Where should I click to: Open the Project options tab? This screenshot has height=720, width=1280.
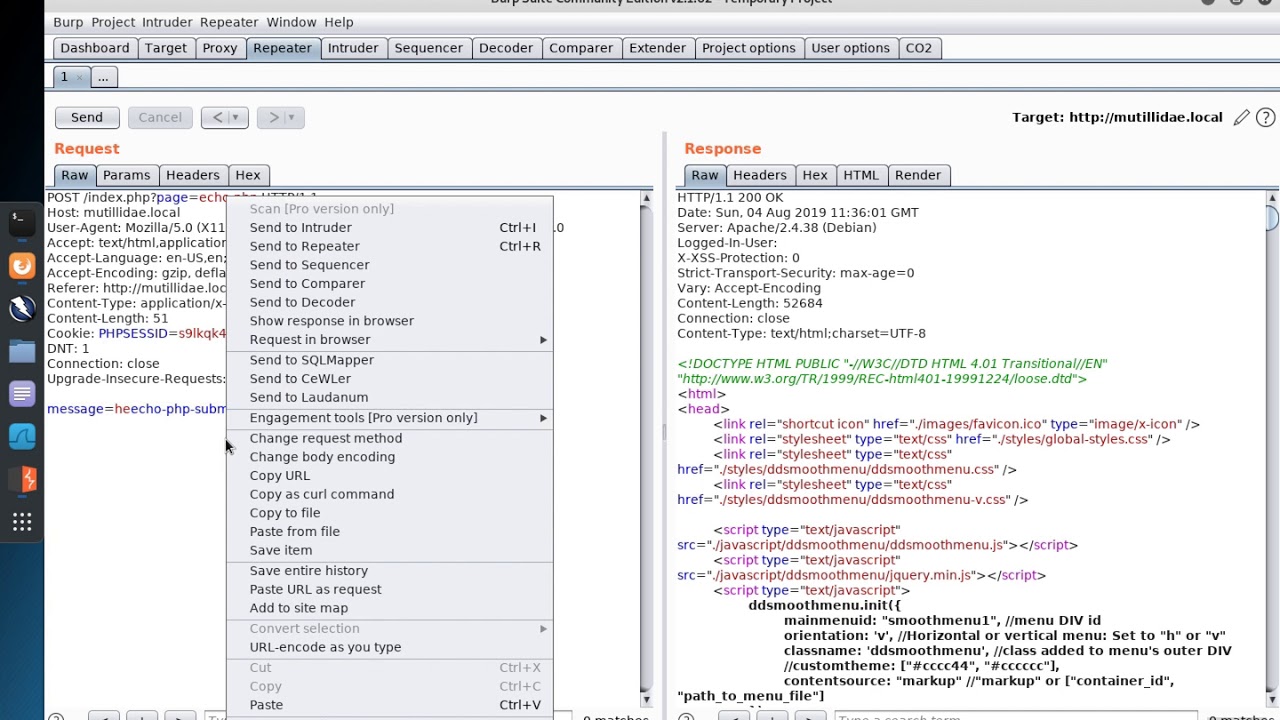[749, 48]
